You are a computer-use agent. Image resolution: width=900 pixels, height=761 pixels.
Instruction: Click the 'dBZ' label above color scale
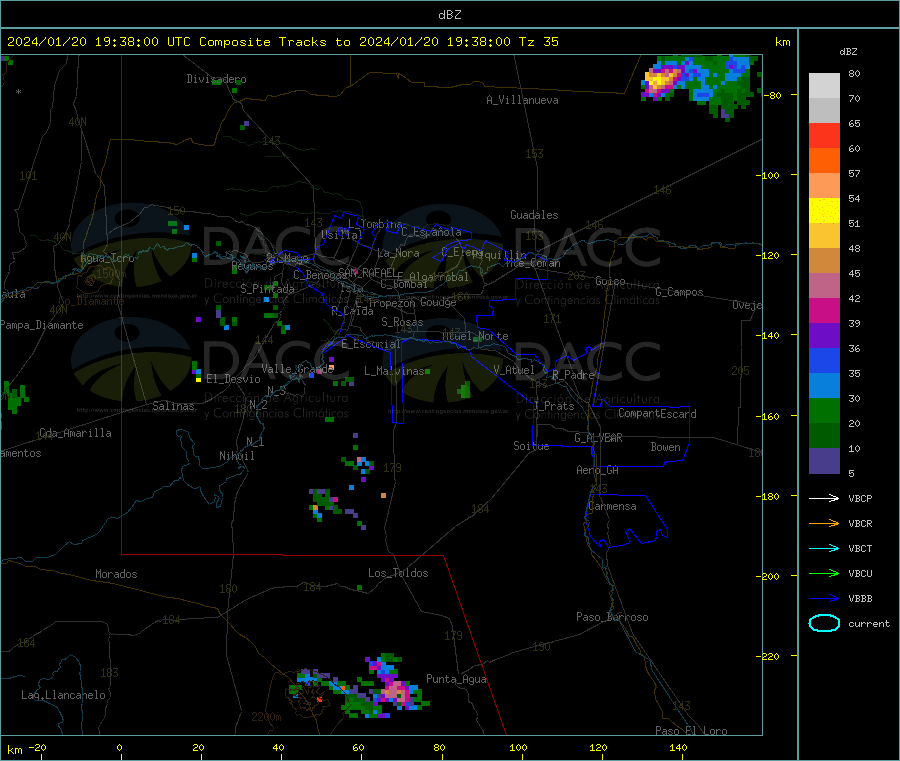coord(848,52)
